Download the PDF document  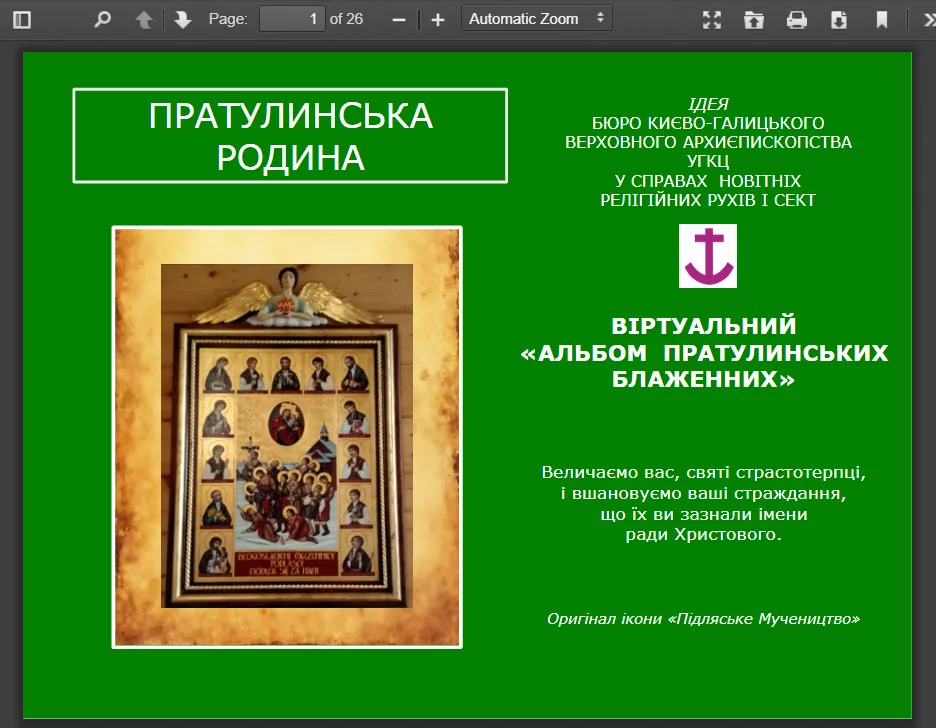(x=839, y=20)
